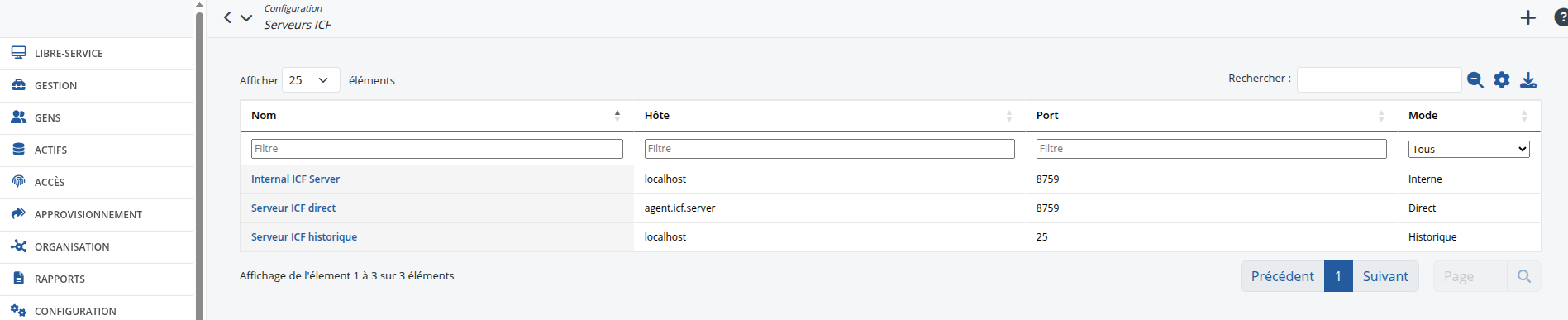
Task: Click the Précédent pagination button
Action: click(1282, 276)
